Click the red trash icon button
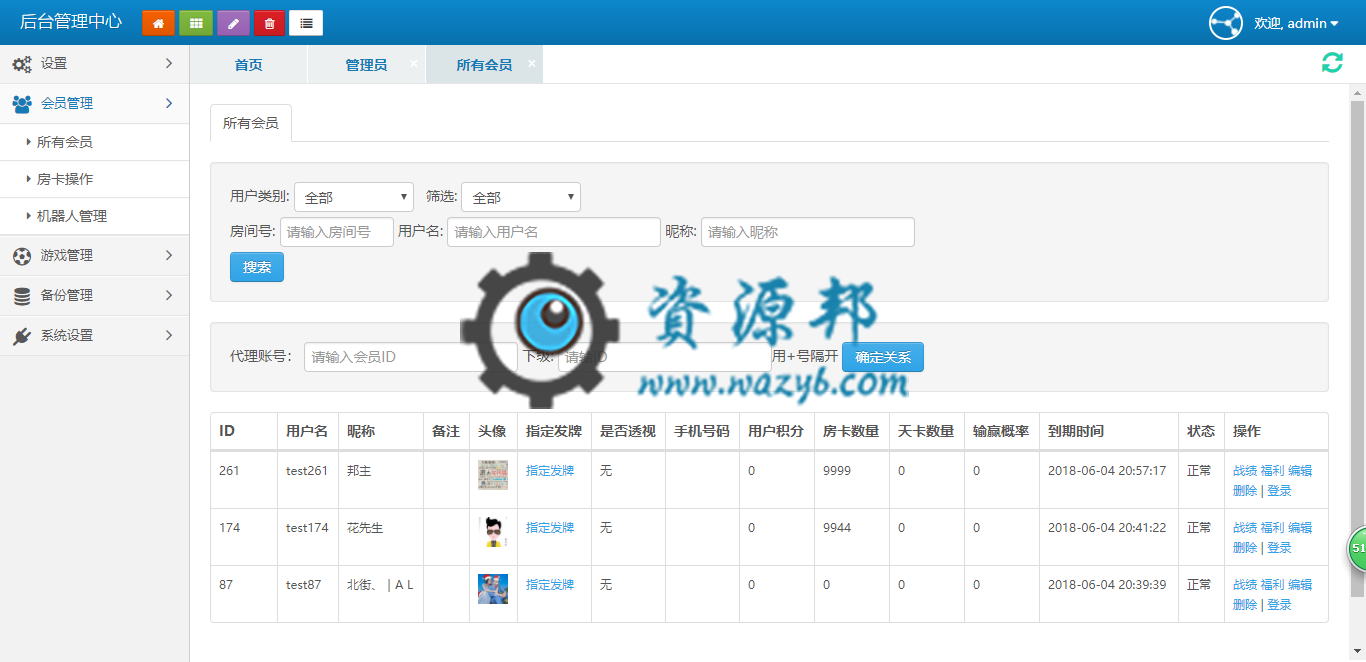This screenshot has width=1366, height=662. click(x=269, y=23)
